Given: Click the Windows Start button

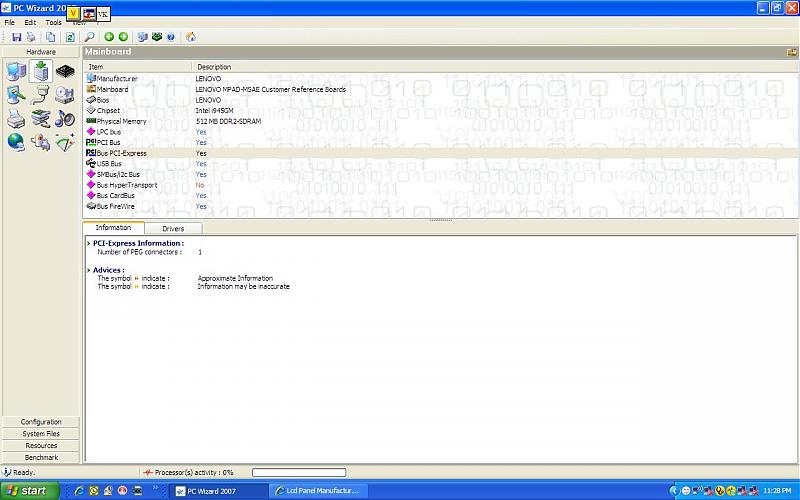Looking at the screenshot, I should (x=27, y=490).
